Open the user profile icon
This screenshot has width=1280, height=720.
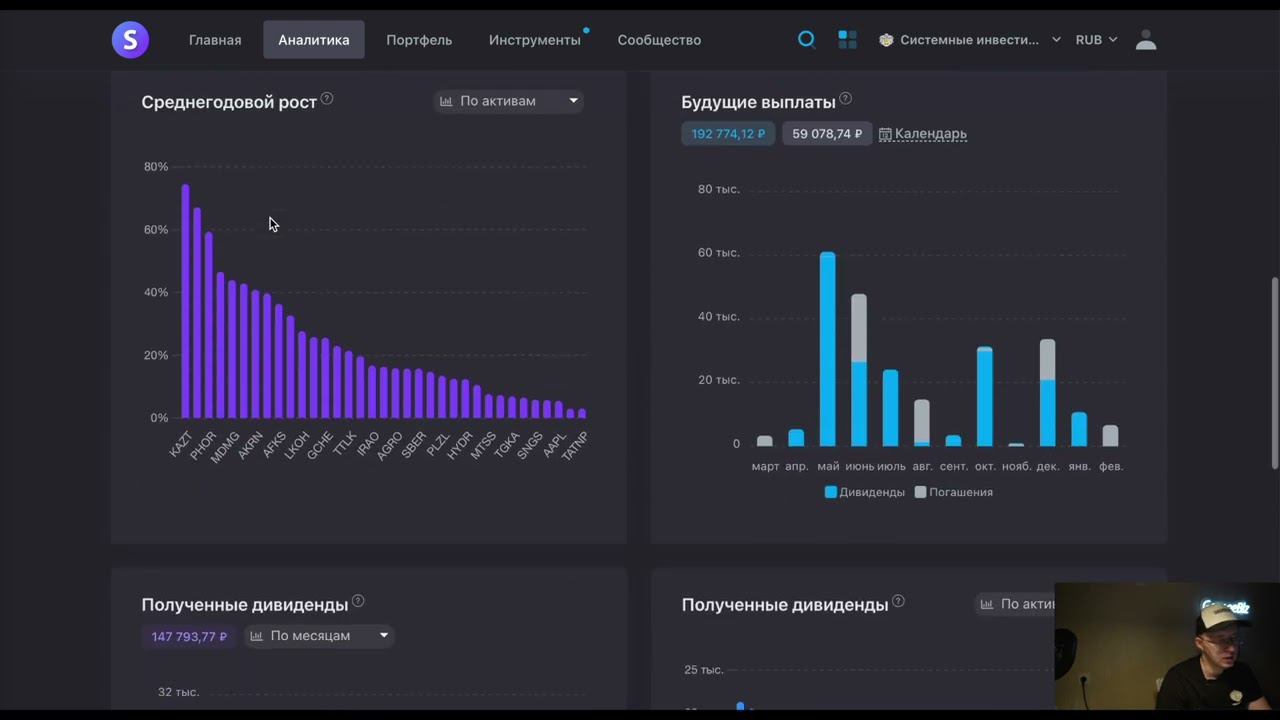[x=1146, y=40]
